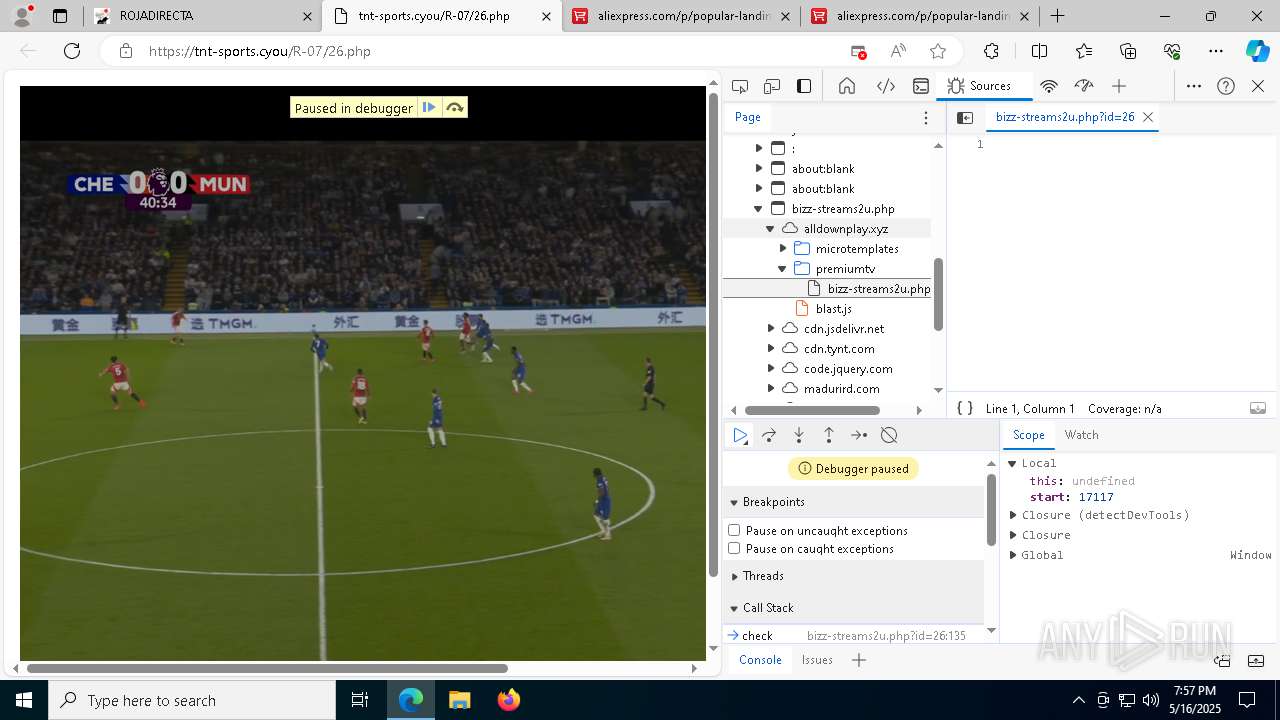The image size is (1280, 720).
Task: Click the taskbar search box
Action: [x=192, y=700]
